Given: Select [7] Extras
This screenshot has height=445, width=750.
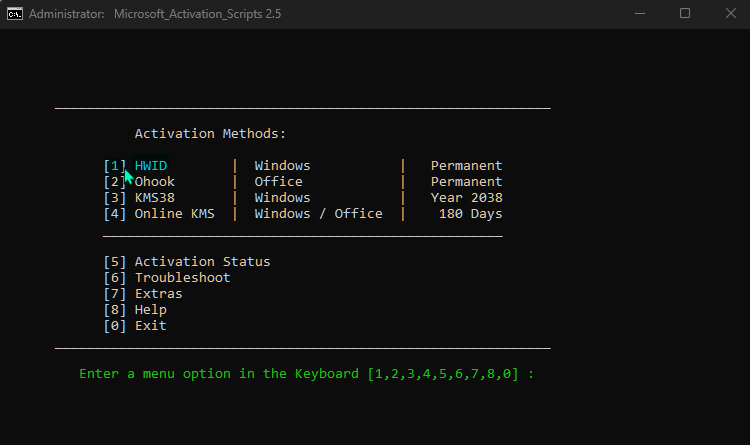Looking at the screenshot, I should [143, 294].
